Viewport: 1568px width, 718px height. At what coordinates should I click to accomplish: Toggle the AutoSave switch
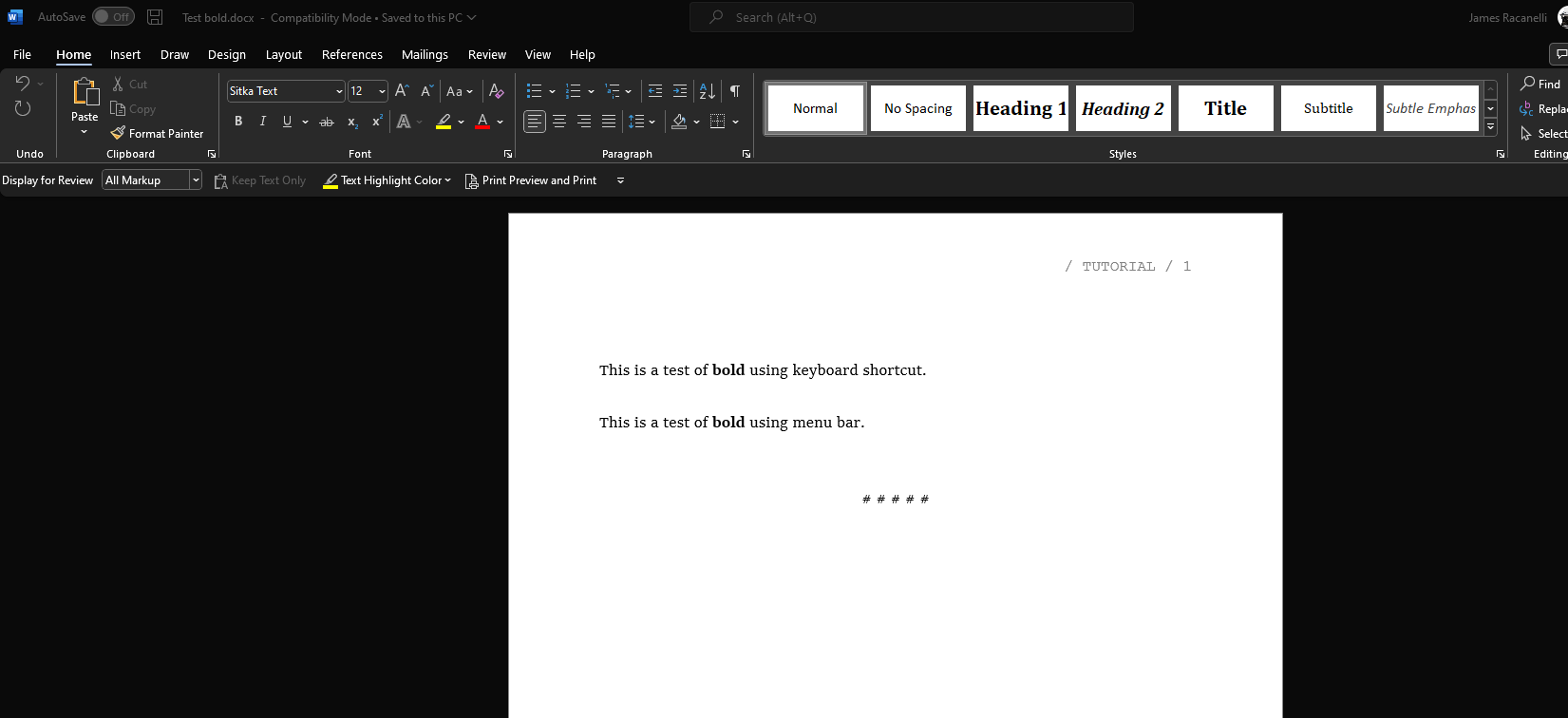coord(113,17)
